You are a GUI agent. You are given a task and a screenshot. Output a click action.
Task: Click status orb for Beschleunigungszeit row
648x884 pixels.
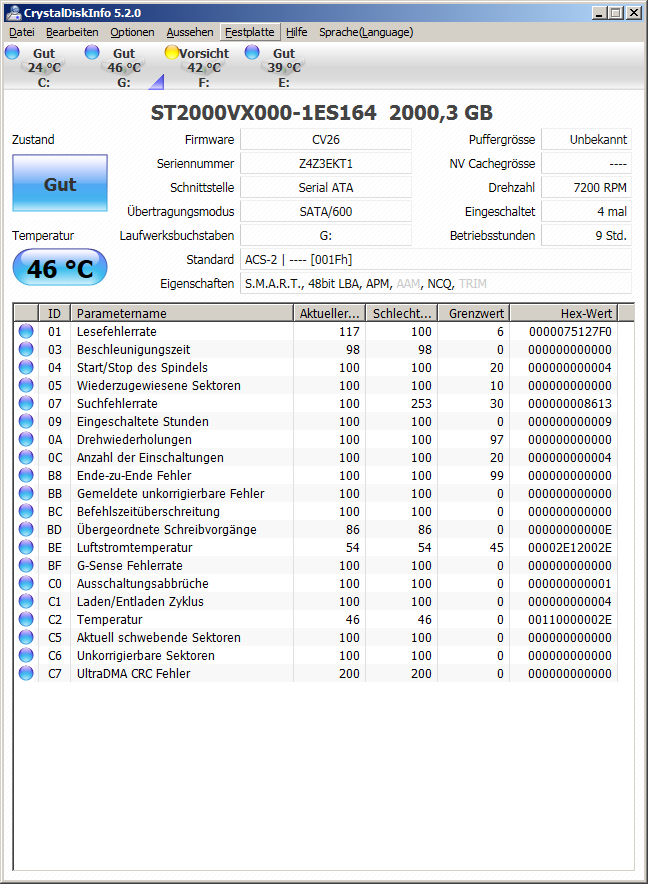point(26,350)
